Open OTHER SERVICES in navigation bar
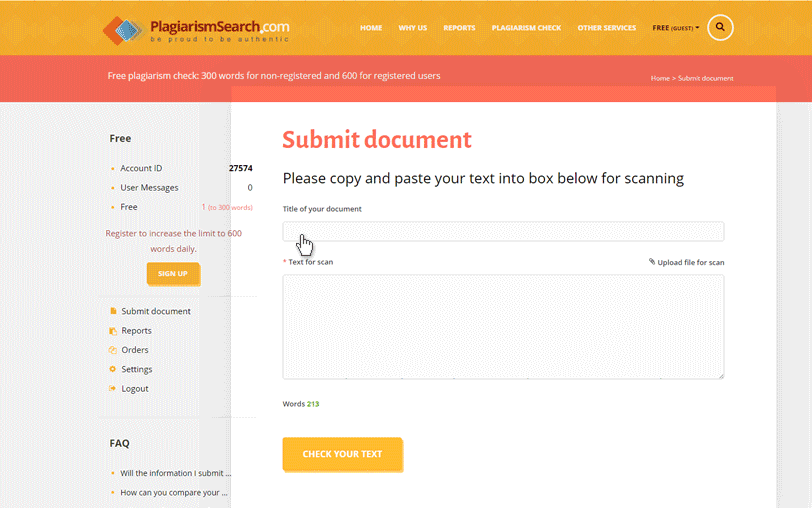Screen dimensions: 812x508 coord(606,28)
